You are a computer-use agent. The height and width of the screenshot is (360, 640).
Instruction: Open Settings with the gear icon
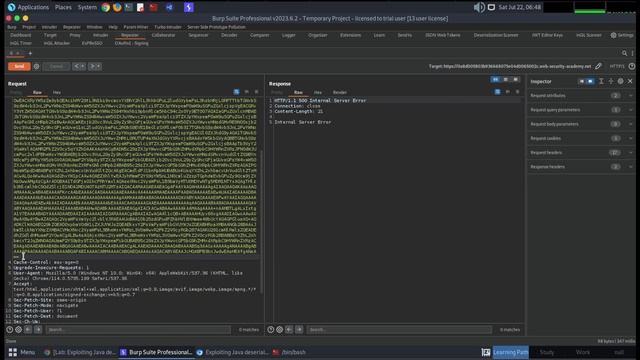(622, 35)
